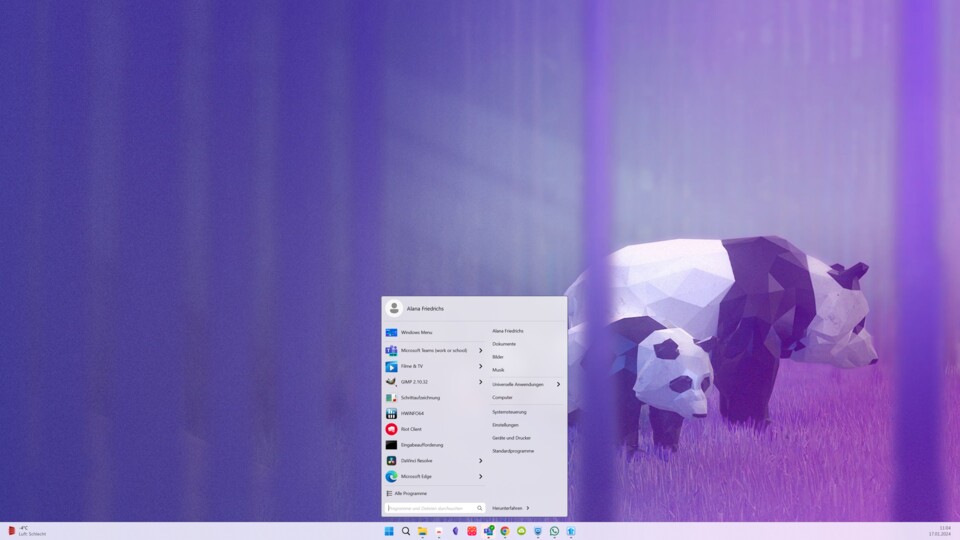Open Einstellungen from the Start menu
The width and height of the screenshot is (960, 540).
pos(505,425)
